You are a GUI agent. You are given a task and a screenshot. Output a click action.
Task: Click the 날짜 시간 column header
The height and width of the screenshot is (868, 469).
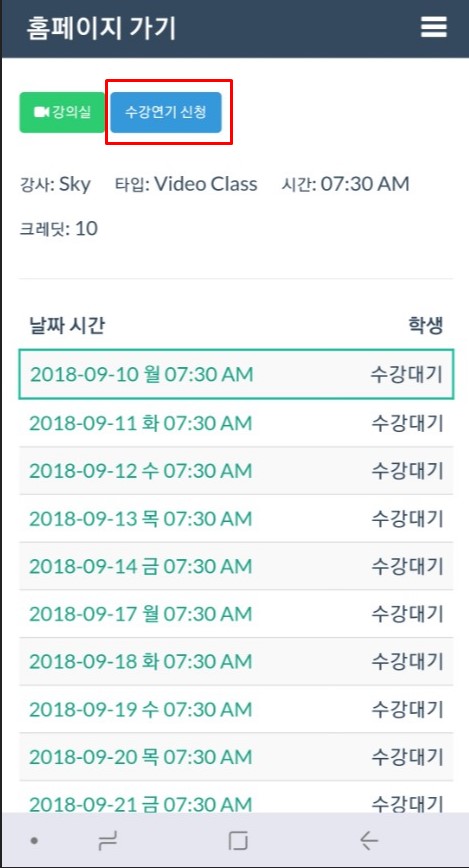67,326
